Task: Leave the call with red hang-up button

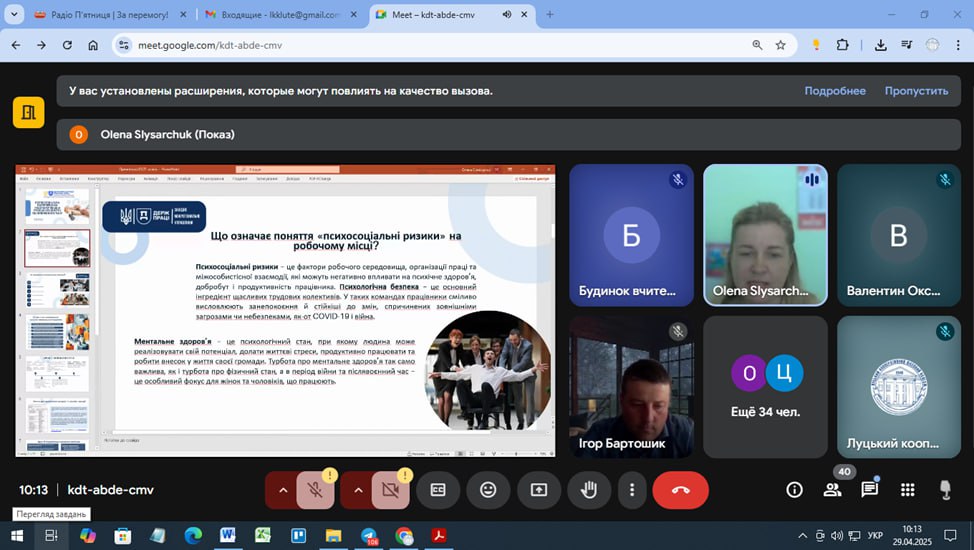Action: coord(680,490)
